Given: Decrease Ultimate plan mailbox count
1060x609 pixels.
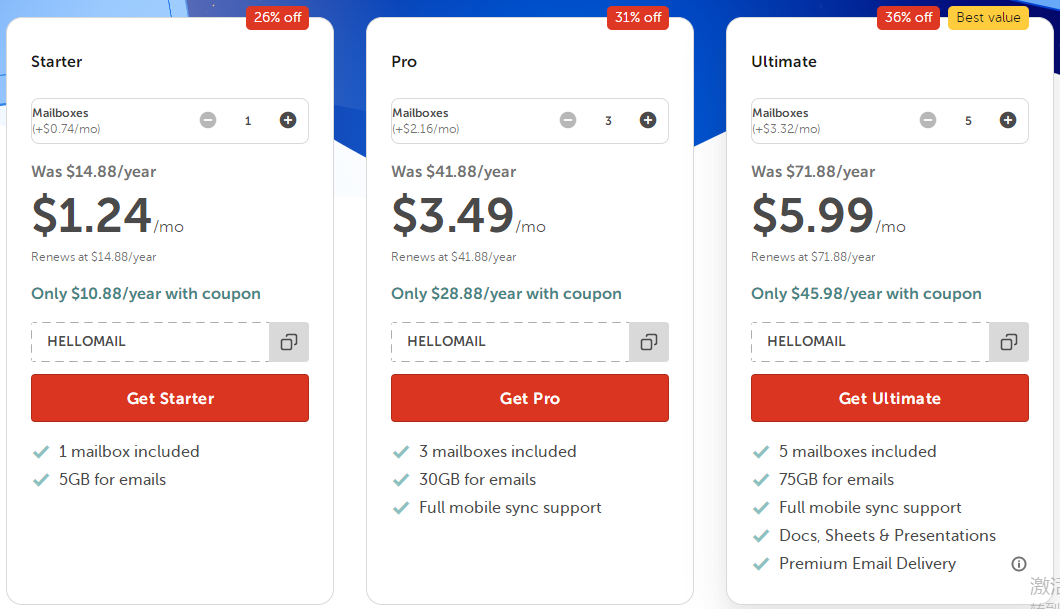Looking at the screenshot, I should coord(928,120).
